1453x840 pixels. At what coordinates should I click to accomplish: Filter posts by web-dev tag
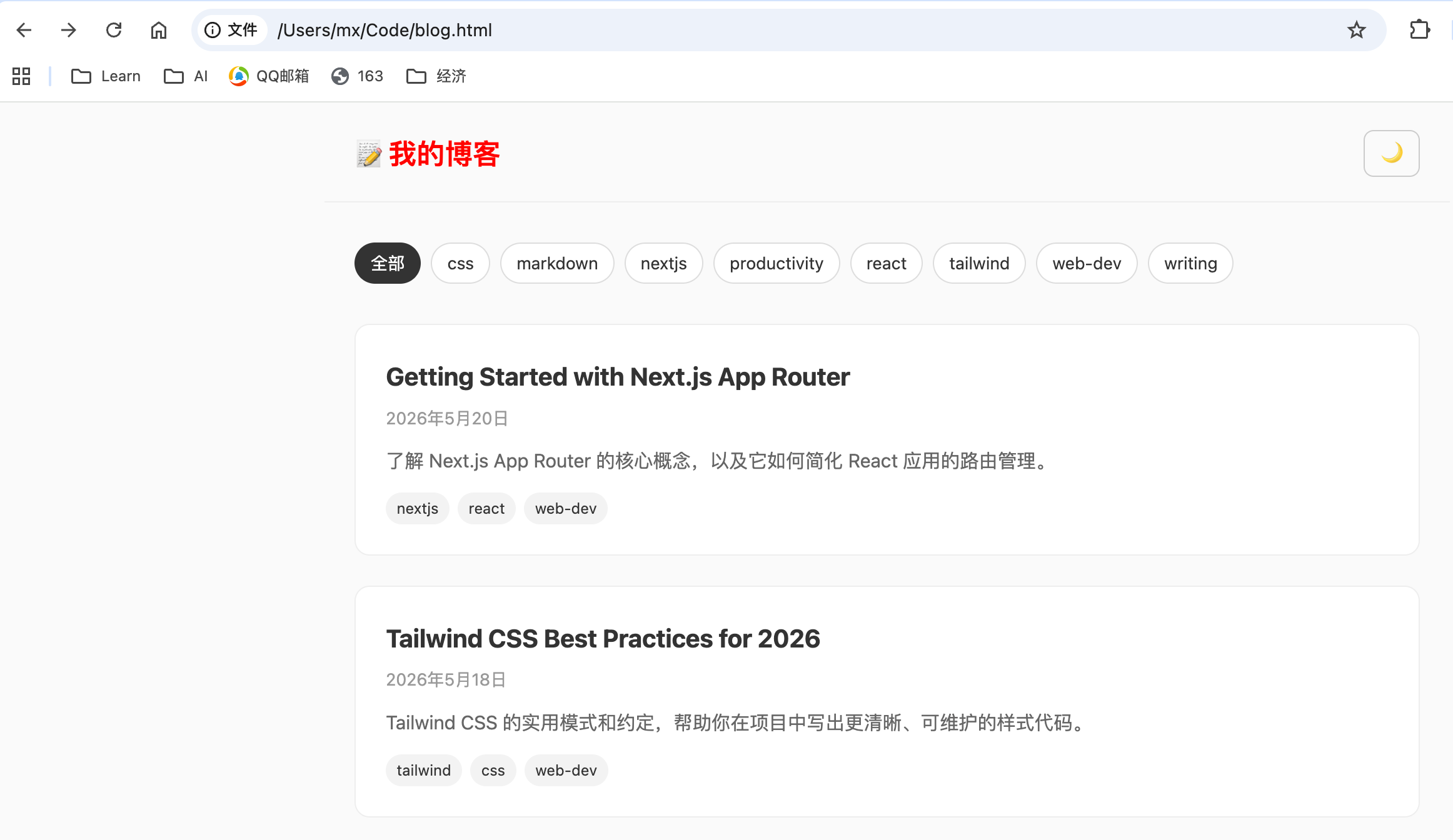click(x=1087, y=263)
